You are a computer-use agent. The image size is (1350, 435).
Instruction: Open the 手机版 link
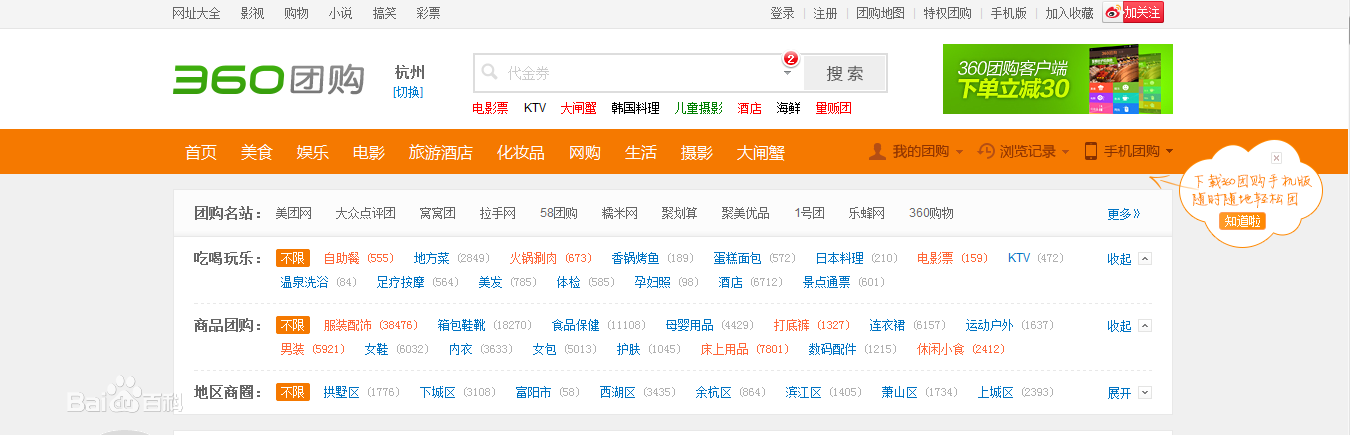[1008, 13]
